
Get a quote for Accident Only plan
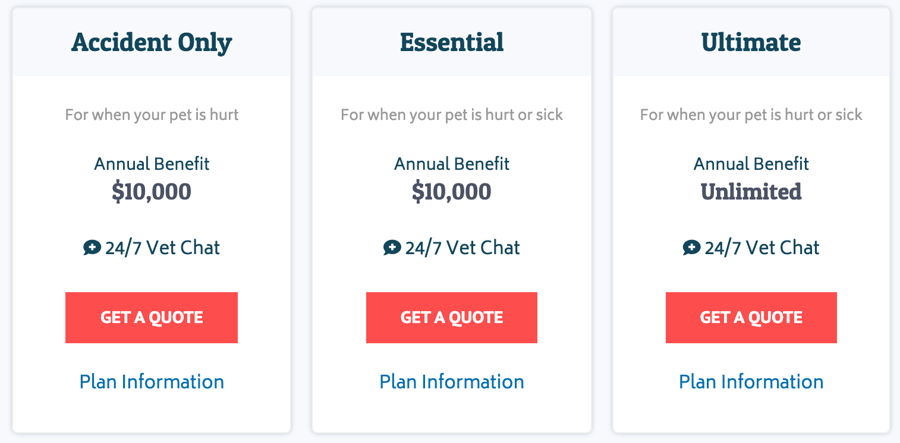151,318
